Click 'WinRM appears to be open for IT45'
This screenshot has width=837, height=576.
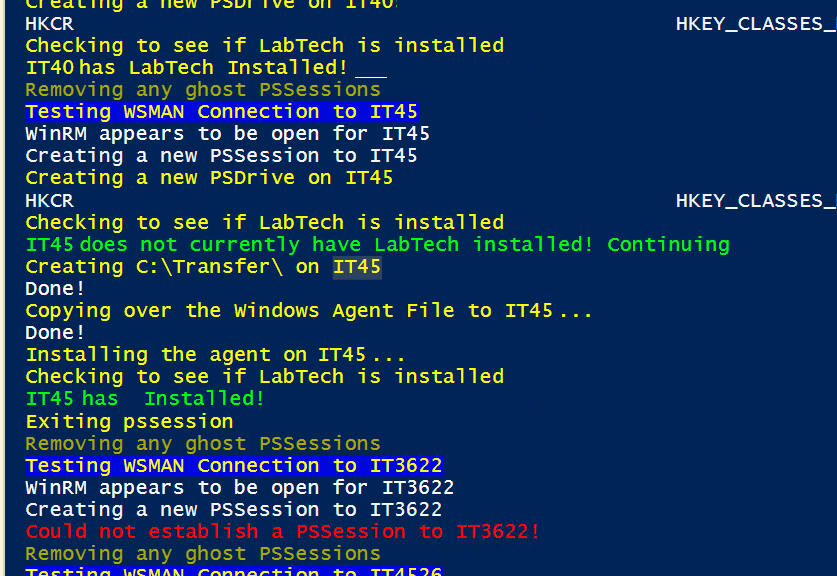pyautogui.click(x=227, y=134)
